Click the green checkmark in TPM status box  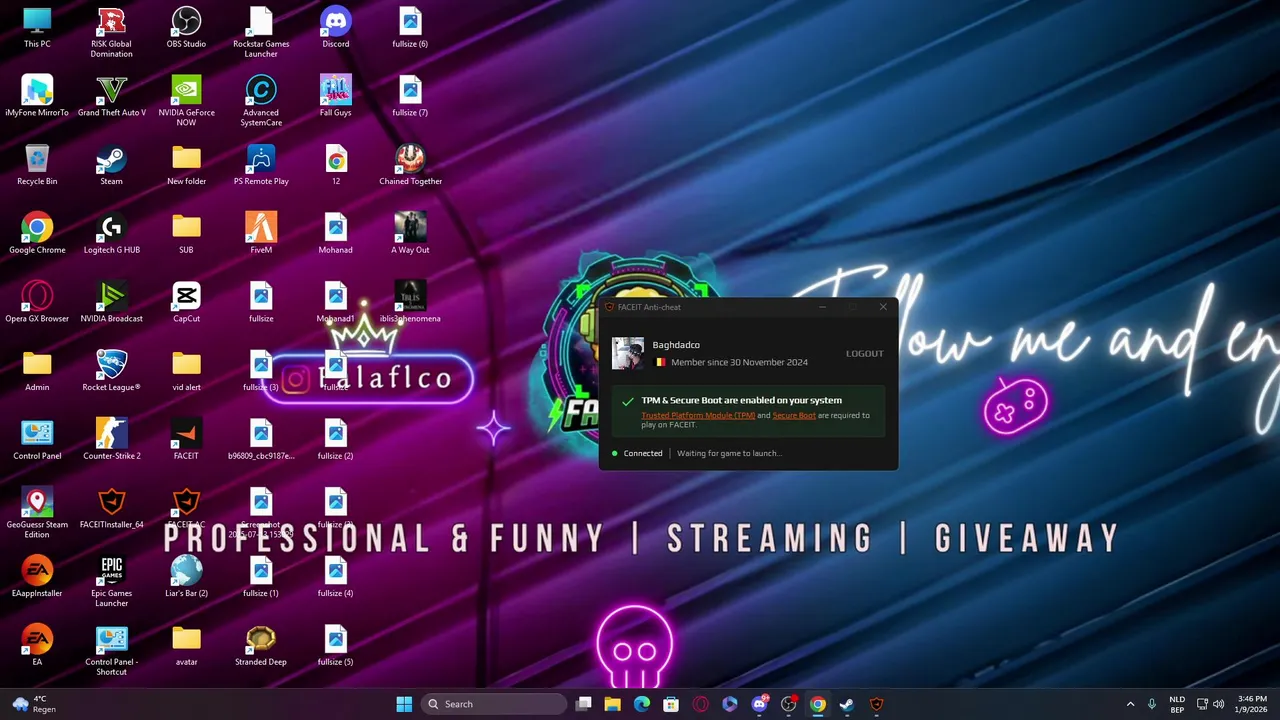point(627,401)
